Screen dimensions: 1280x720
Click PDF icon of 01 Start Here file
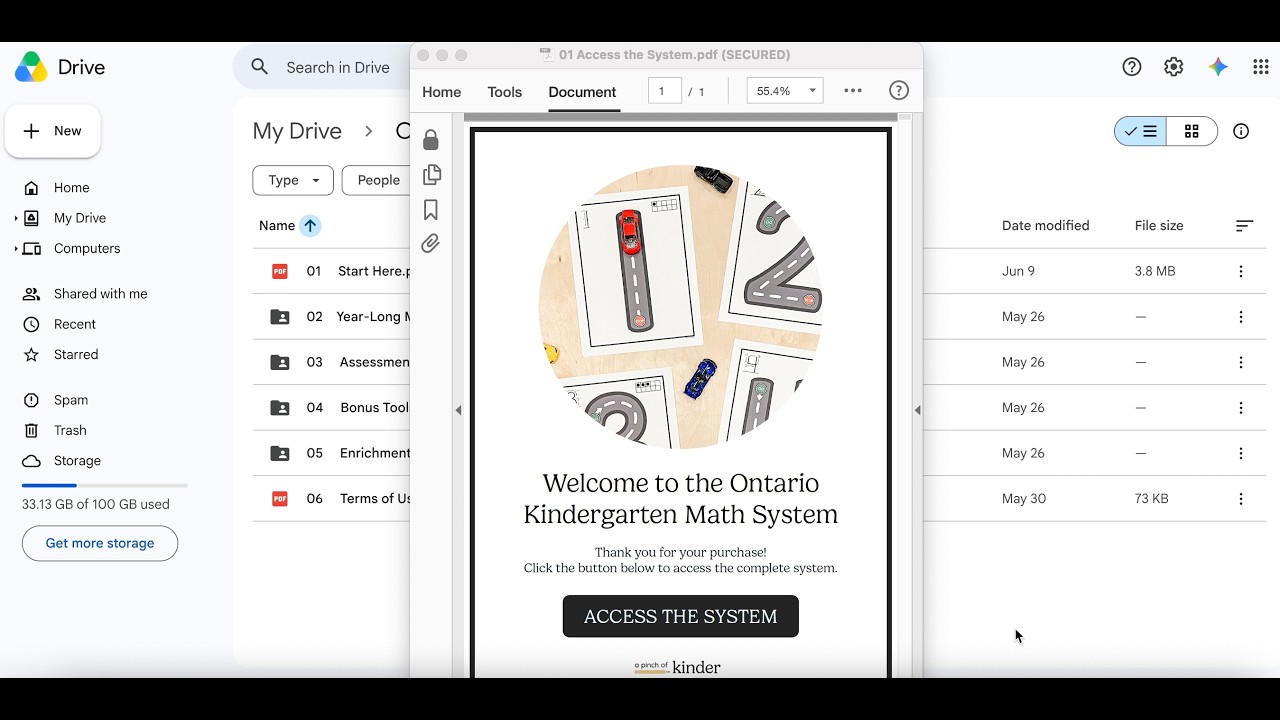[280, 271]
